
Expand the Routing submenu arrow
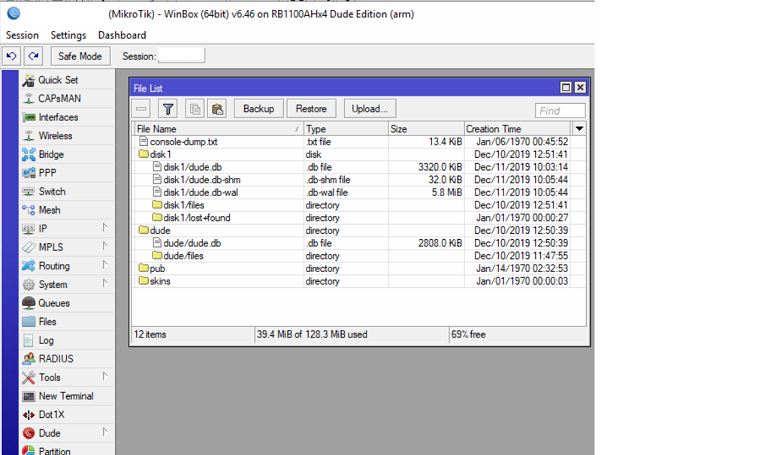(104, 265)
